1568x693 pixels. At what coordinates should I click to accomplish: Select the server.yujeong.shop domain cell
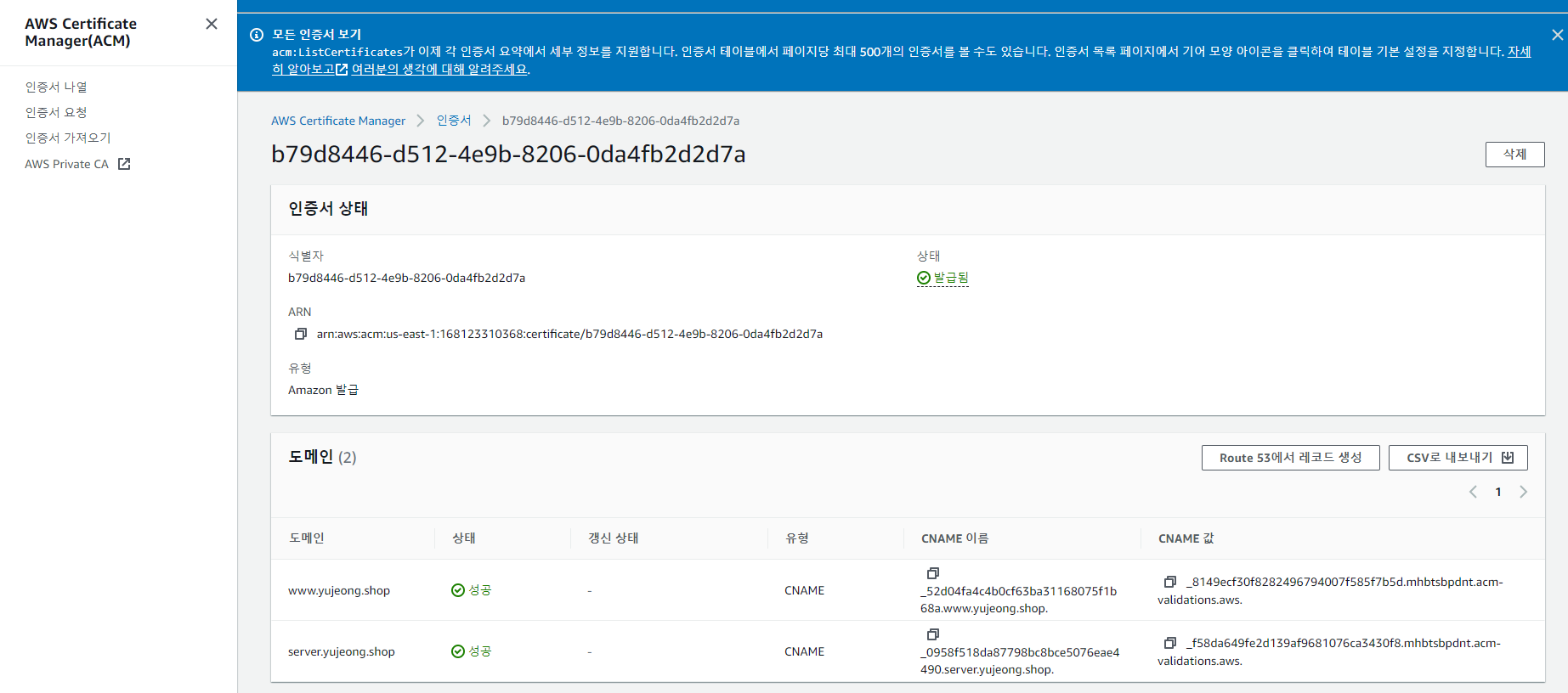point(342,651)
